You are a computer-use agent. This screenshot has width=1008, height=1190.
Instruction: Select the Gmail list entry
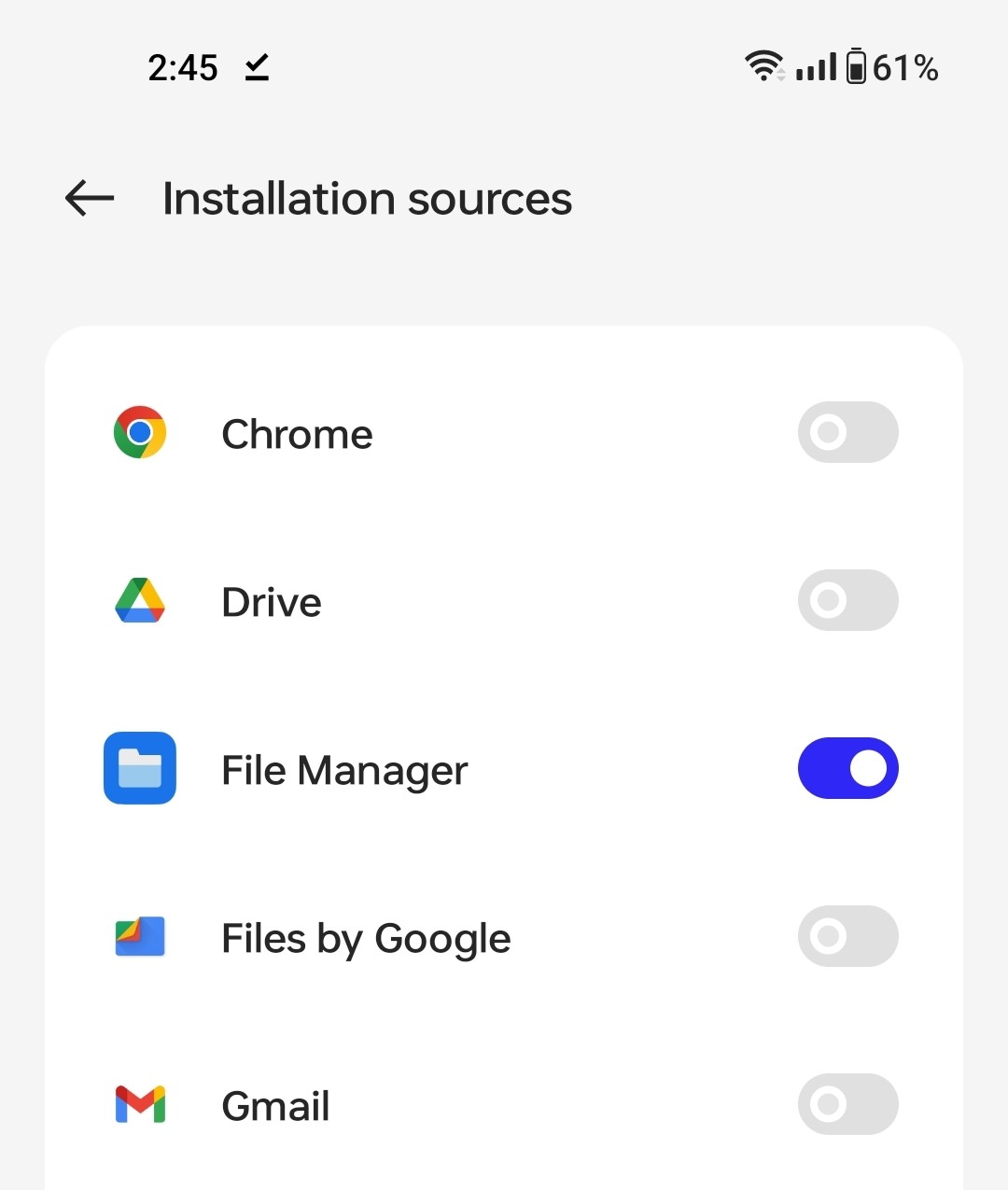click(x=275, y=1104)
